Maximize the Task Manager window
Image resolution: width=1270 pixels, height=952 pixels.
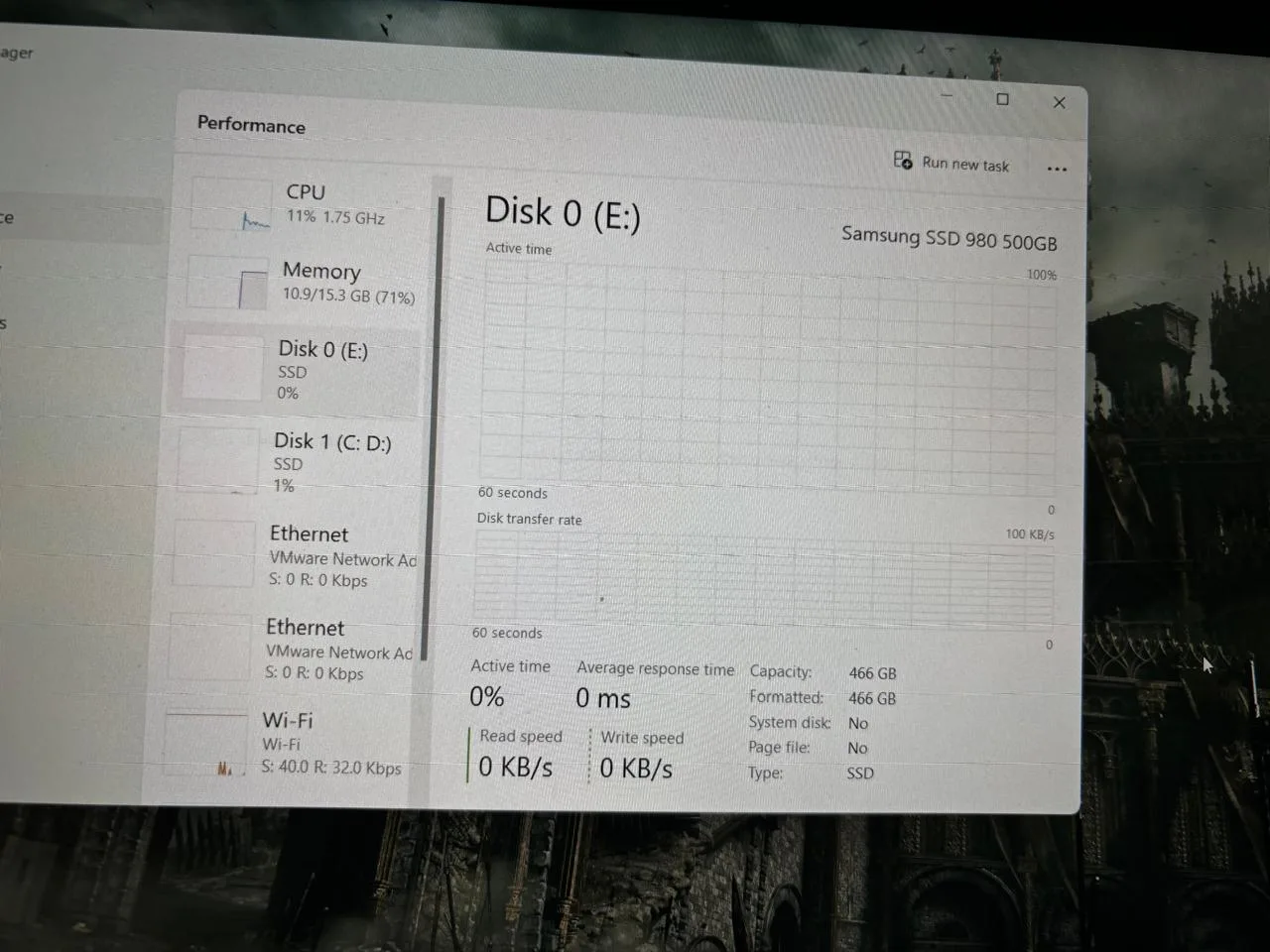coord(1002,99)
